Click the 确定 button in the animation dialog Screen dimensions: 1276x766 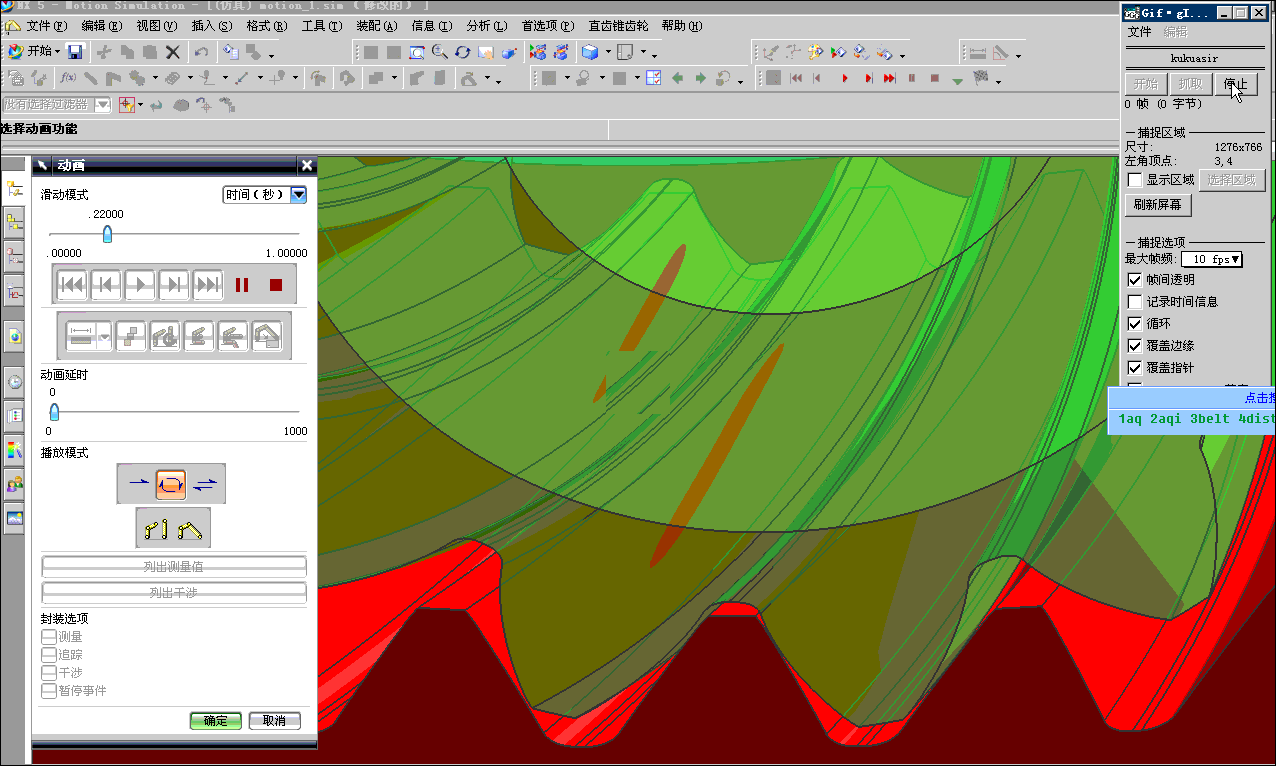click(x=216, y=721)
